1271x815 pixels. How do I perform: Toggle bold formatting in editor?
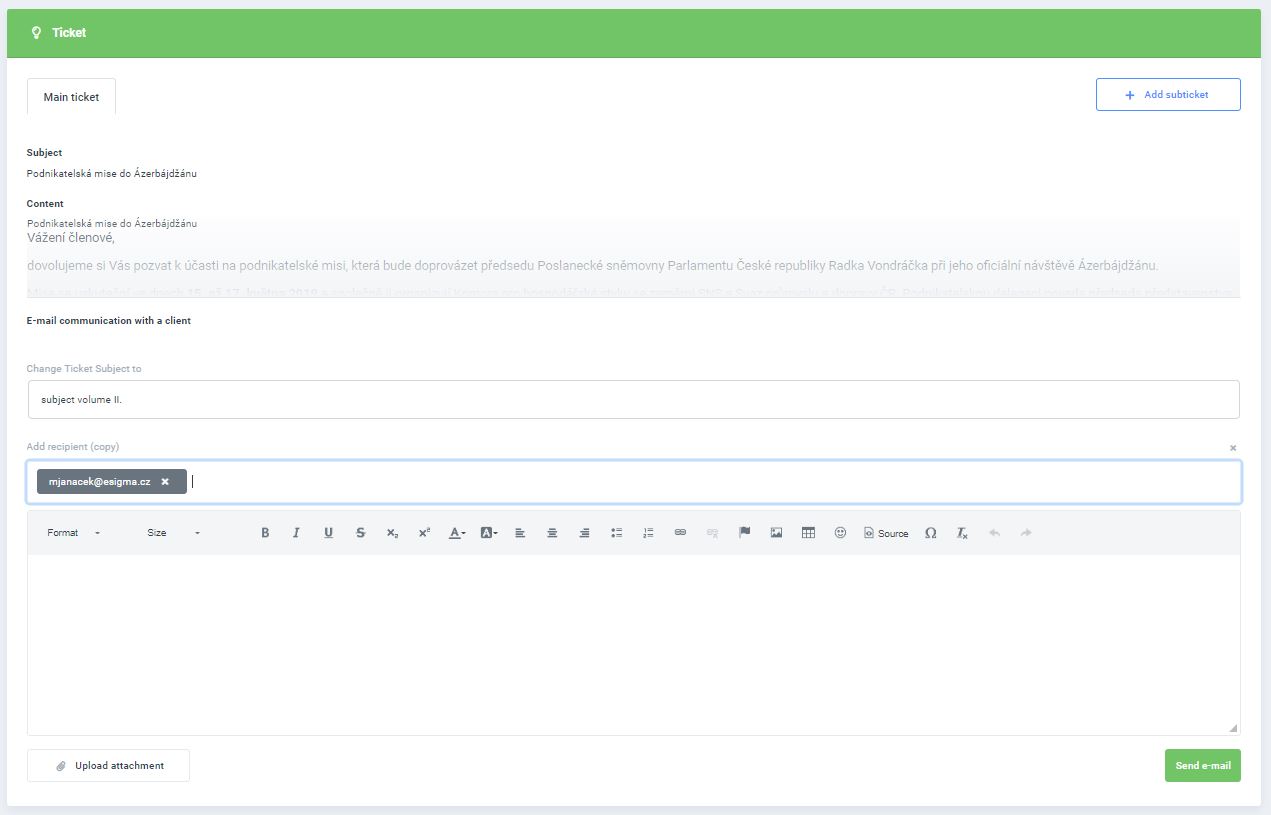click(265, 533)
